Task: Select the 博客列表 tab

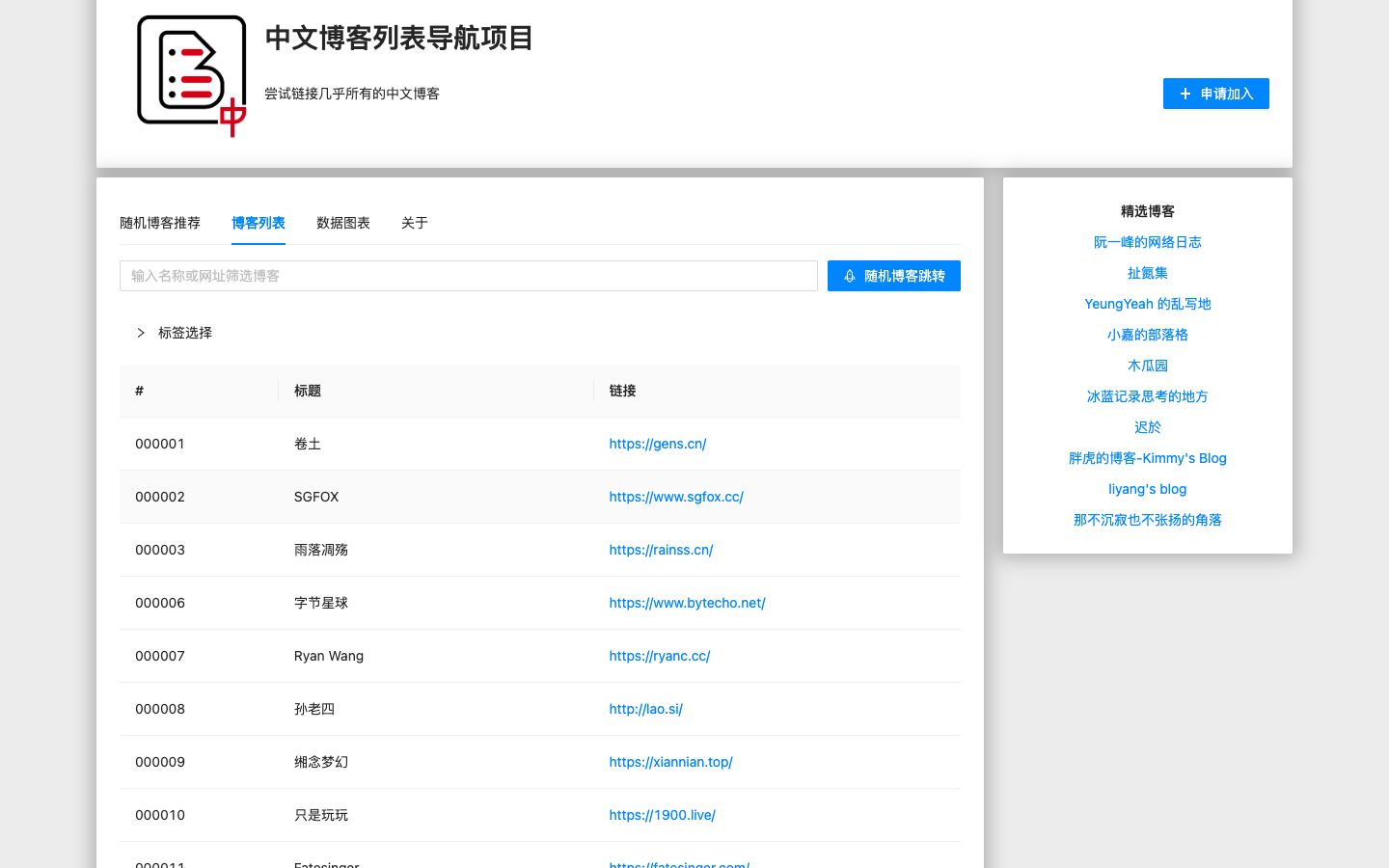Action: pos(258,223)
